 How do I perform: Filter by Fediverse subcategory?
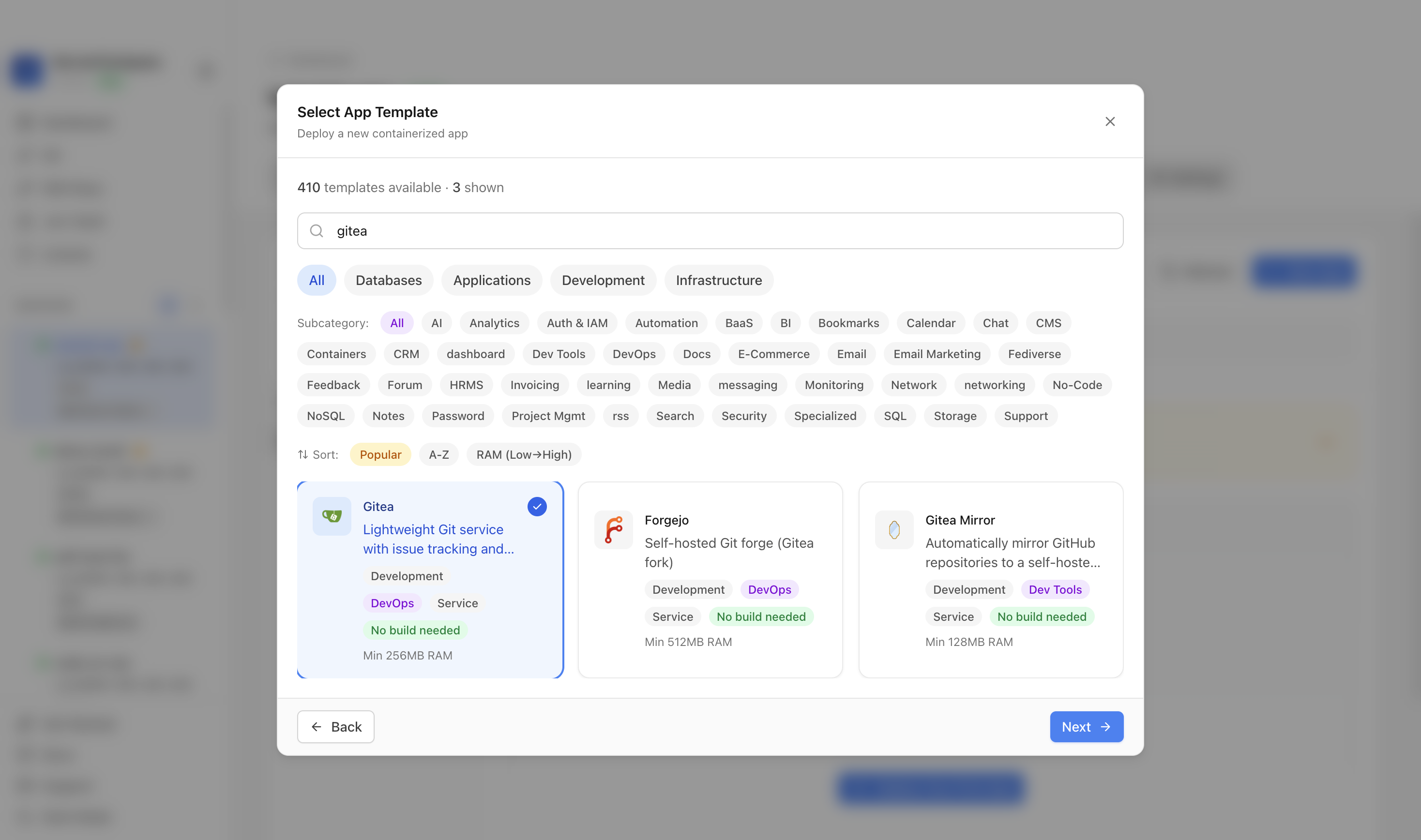1034,354
